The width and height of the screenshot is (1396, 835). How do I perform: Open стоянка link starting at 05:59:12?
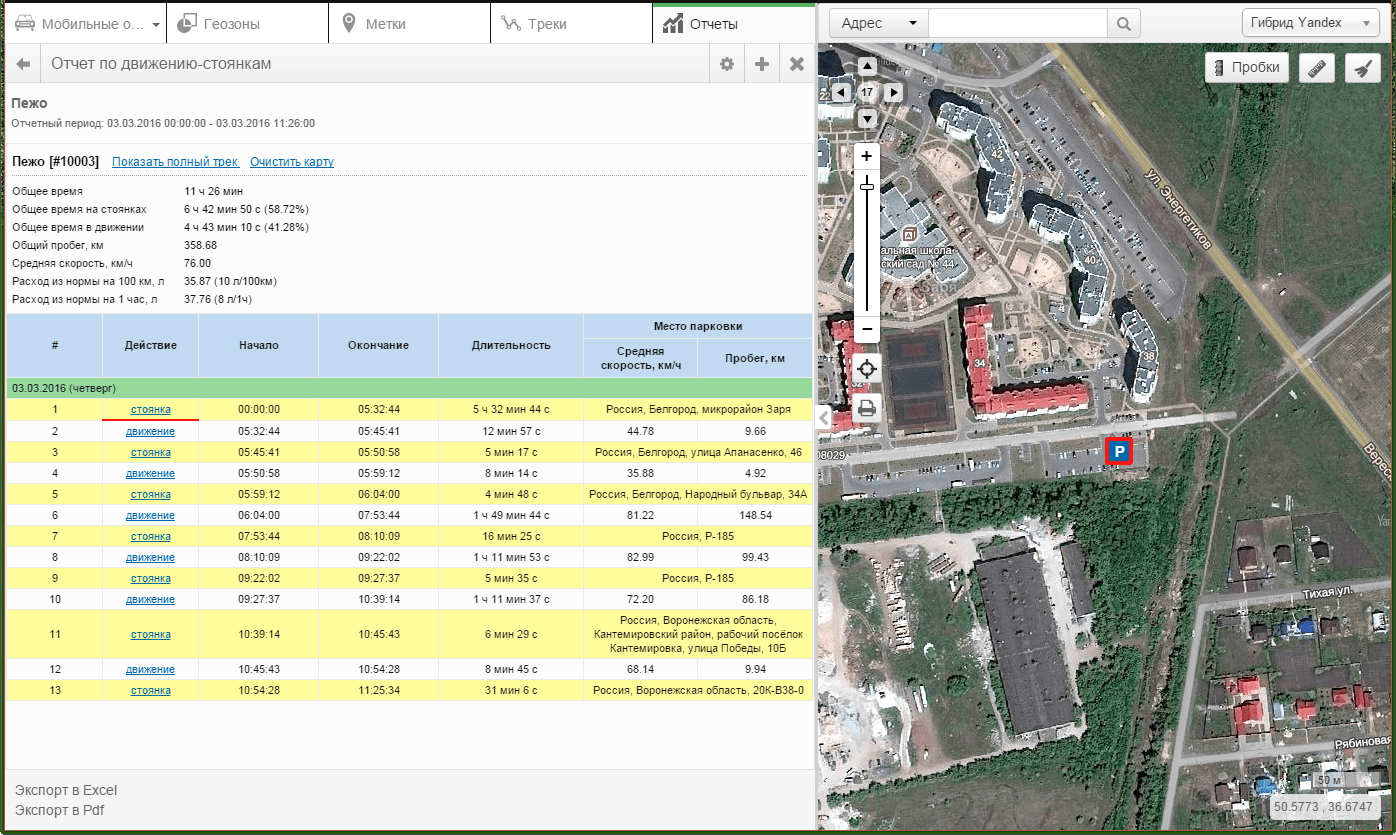pyautogui.click(x=150, y=495)
